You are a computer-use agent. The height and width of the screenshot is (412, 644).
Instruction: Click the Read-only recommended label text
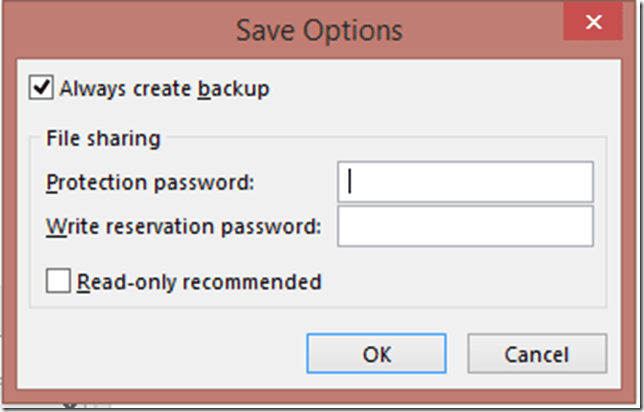(x=199, y=282)
